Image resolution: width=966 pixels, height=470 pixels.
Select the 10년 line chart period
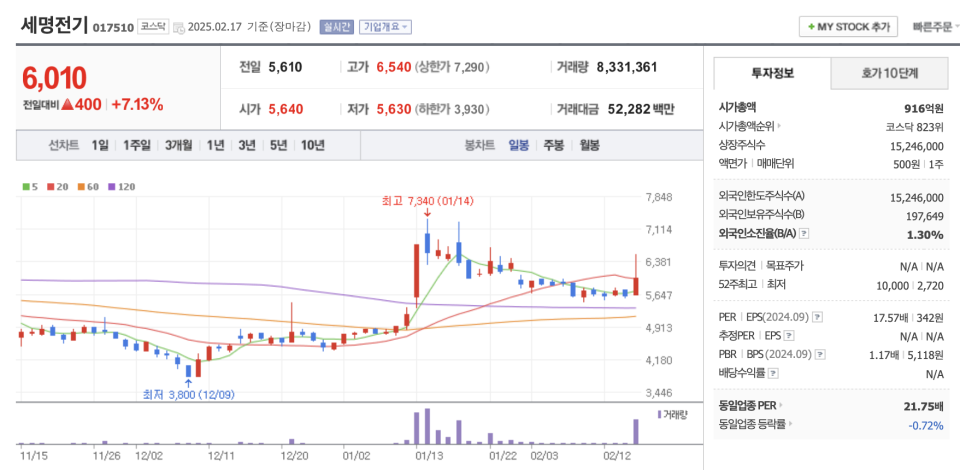(312, 145)
